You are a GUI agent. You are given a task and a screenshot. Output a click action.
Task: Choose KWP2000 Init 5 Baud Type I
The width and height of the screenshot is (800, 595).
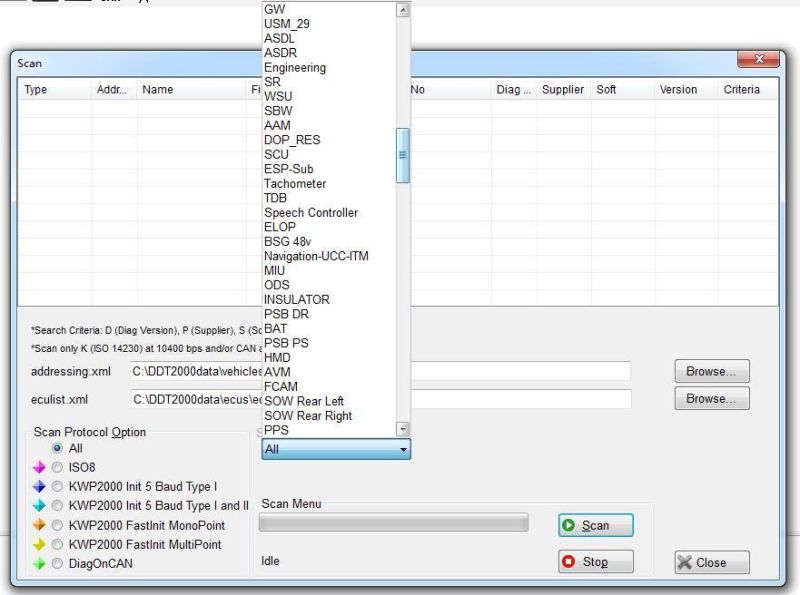point(57,486)
